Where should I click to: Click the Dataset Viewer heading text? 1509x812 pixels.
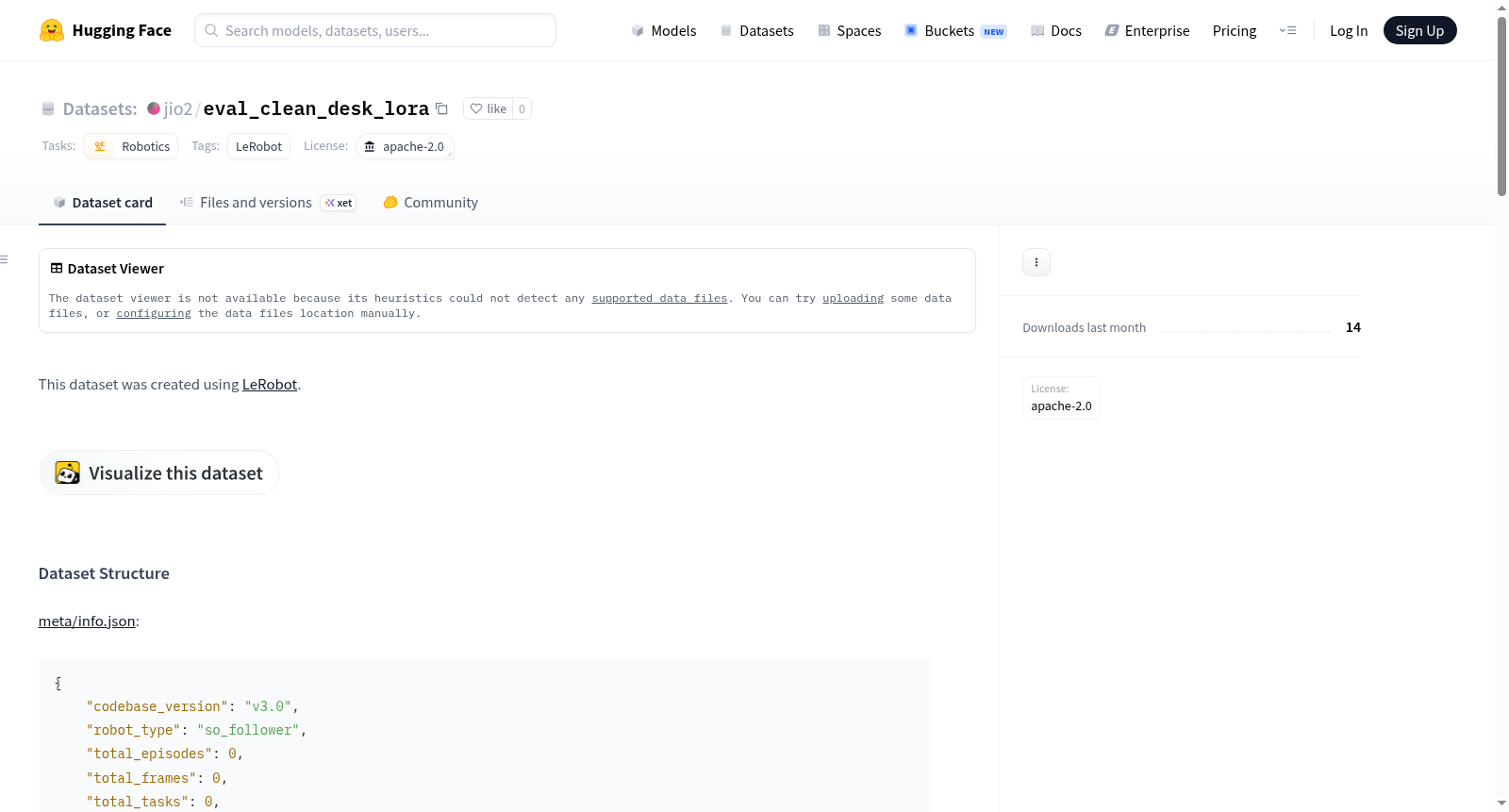pos(116,269)
